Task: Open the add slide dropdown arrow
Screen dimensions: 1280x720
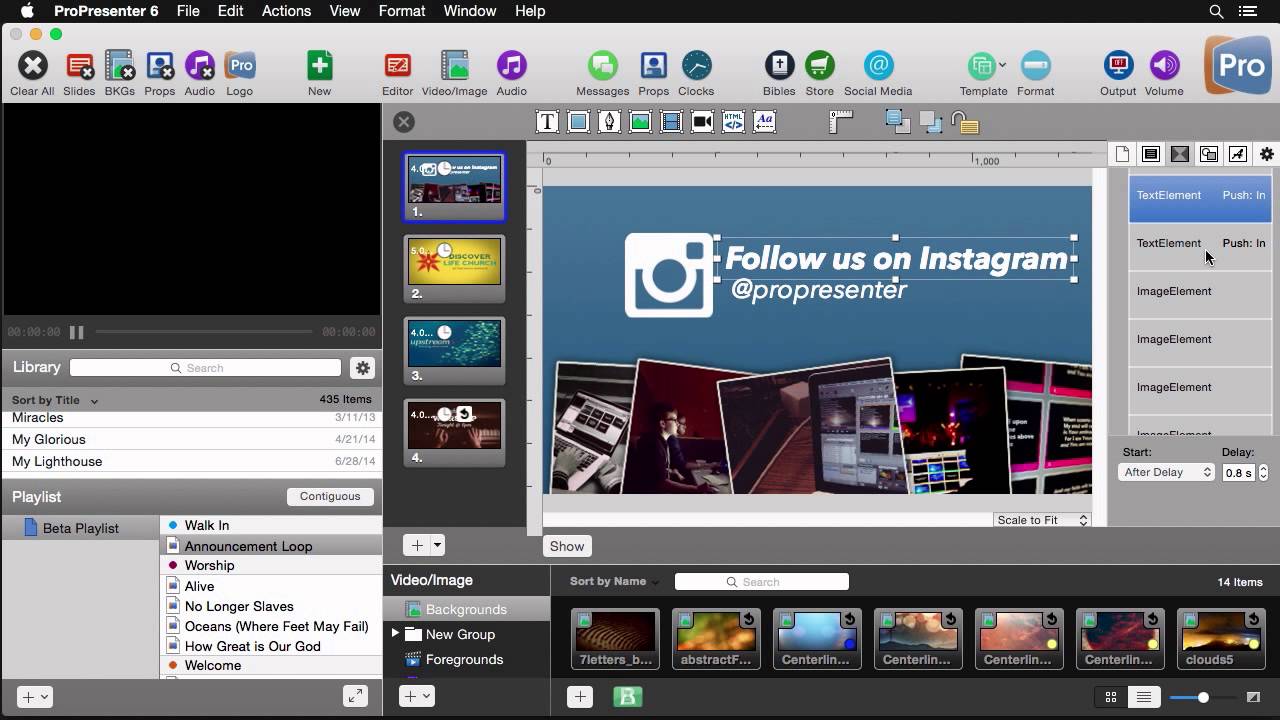Action: pos(437,545)
